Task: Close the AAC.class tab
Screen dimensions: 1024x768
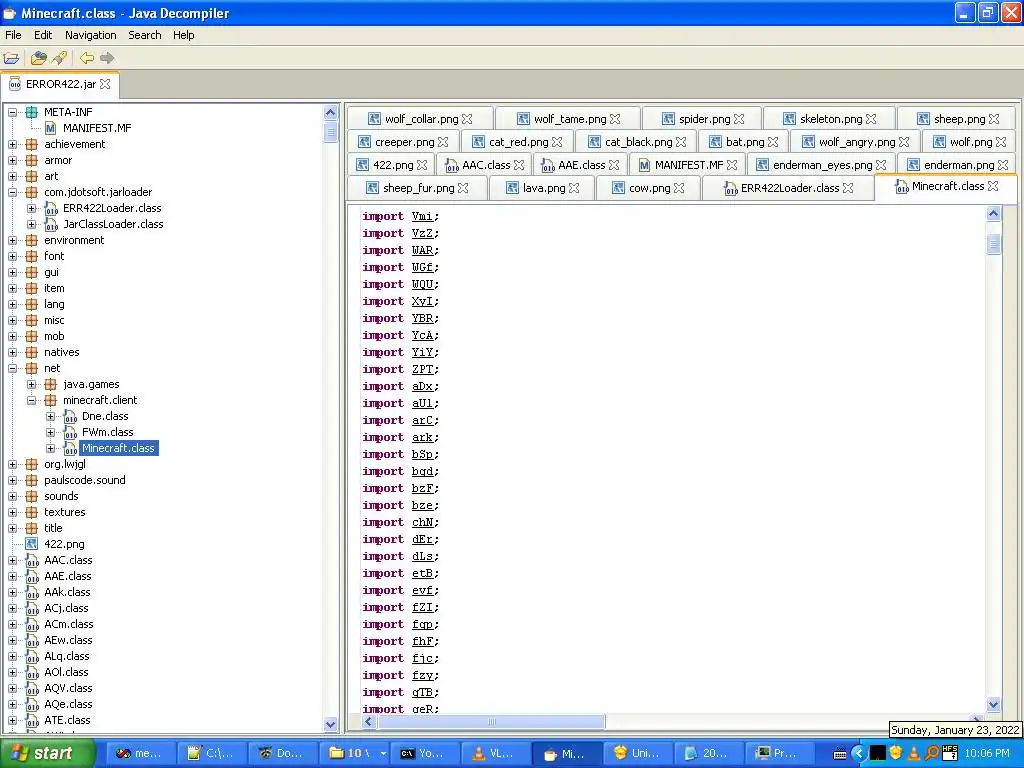Action: coord(519,165)
